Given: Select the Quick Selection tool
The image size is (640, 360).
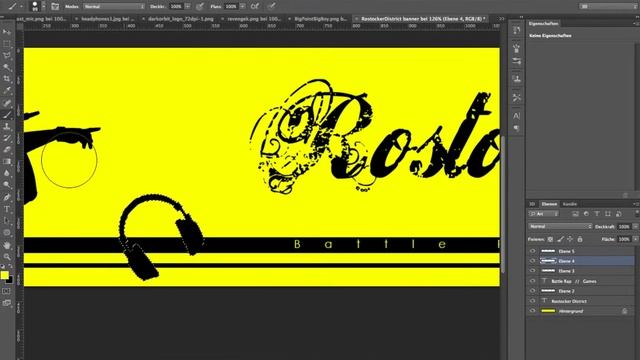Looking at the screenshot, I should [7, 67].
